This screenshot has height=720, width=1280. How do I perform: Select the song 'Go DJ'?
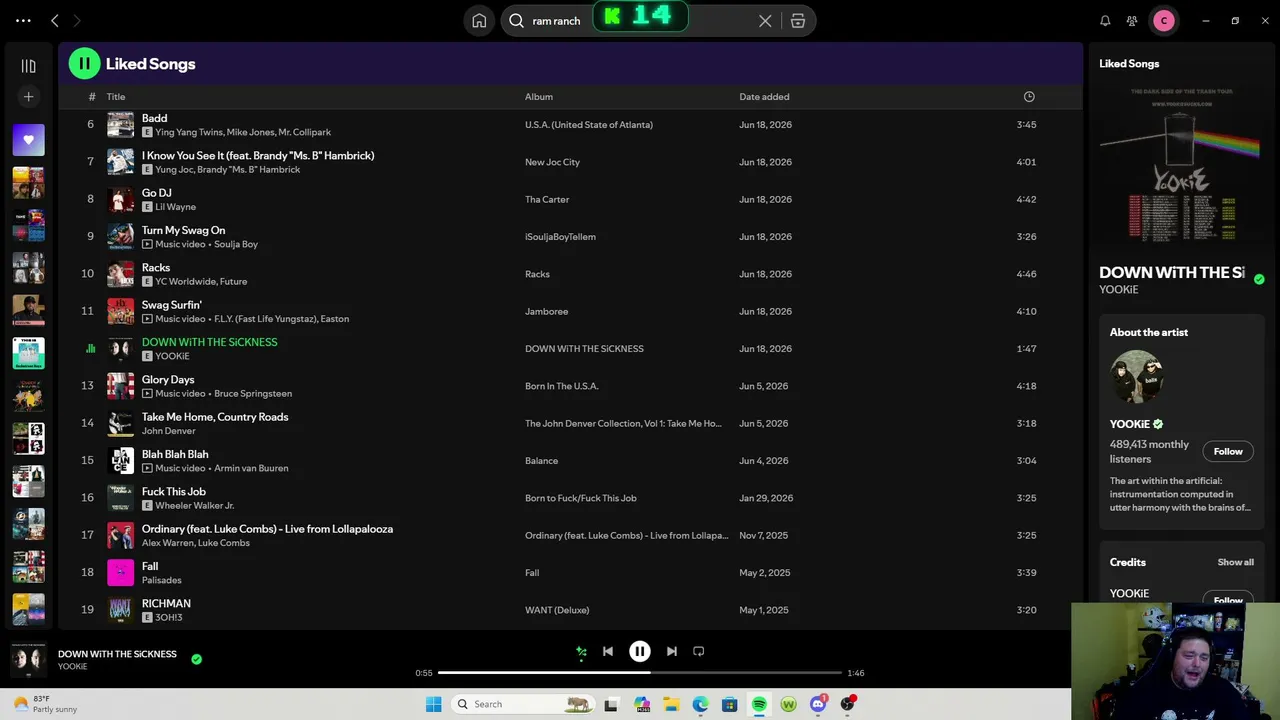tap(156, 193)
